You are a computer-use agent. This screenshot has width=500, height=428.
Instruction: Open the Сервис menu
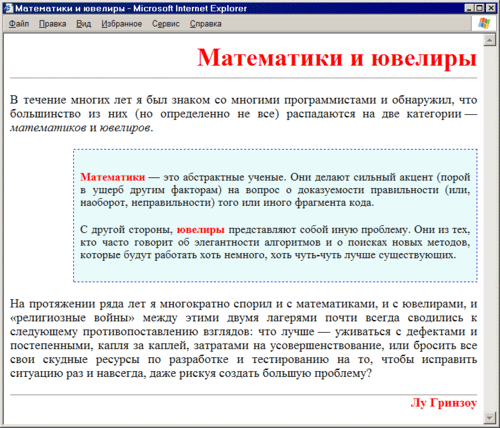coord(166,24)
